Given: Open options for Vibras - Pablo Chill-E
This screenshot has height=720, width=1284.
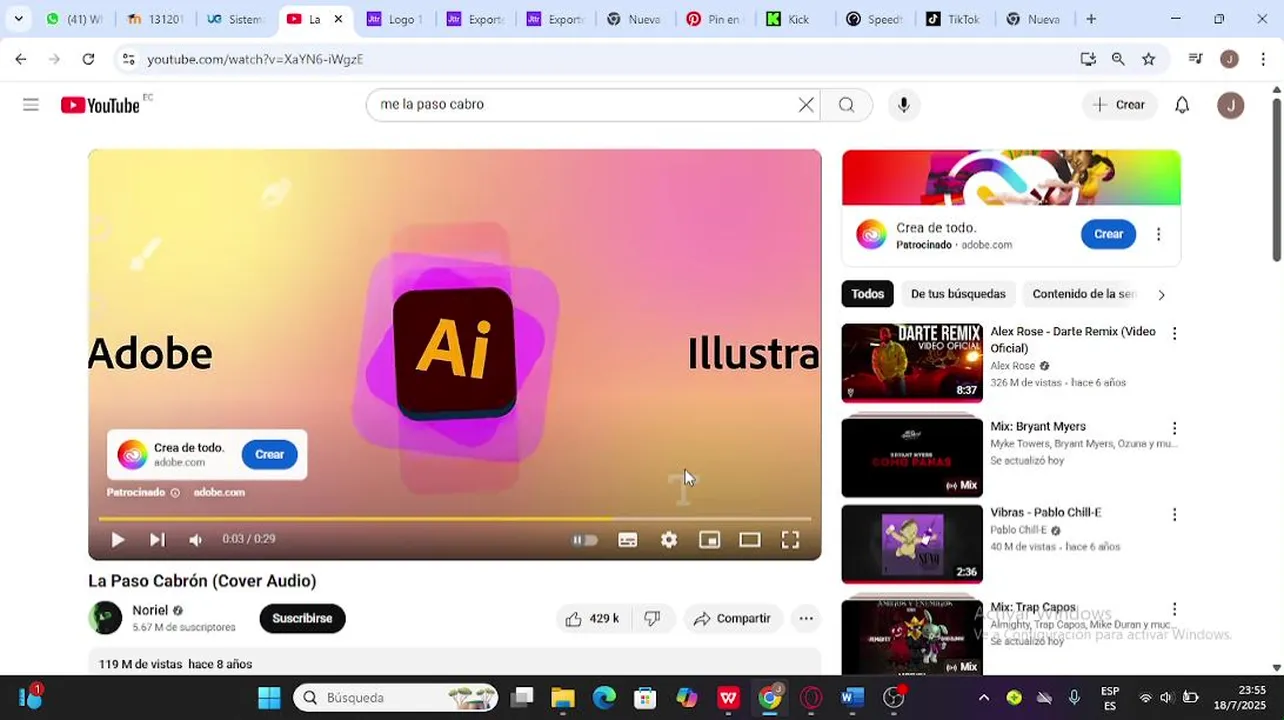Looking at the screenshot, I should 1174,514.
